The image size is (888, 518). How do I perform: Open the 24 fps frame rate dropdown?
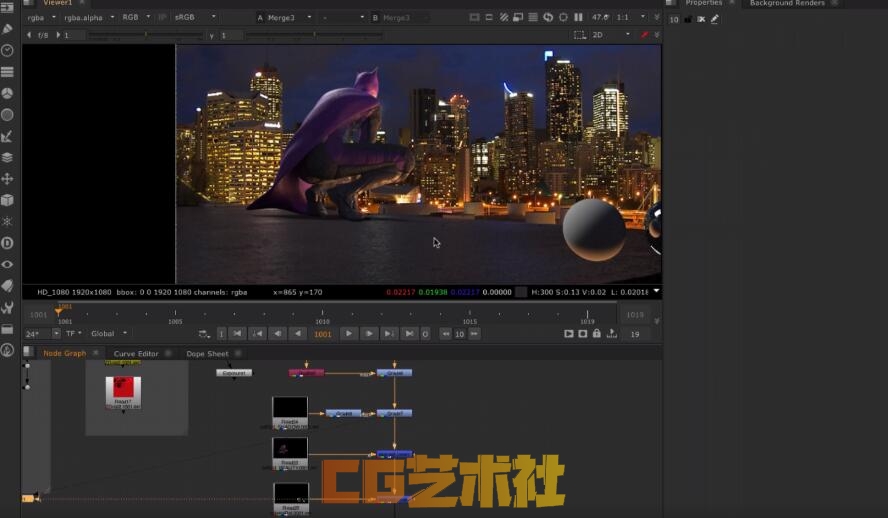tap(42, 334)
